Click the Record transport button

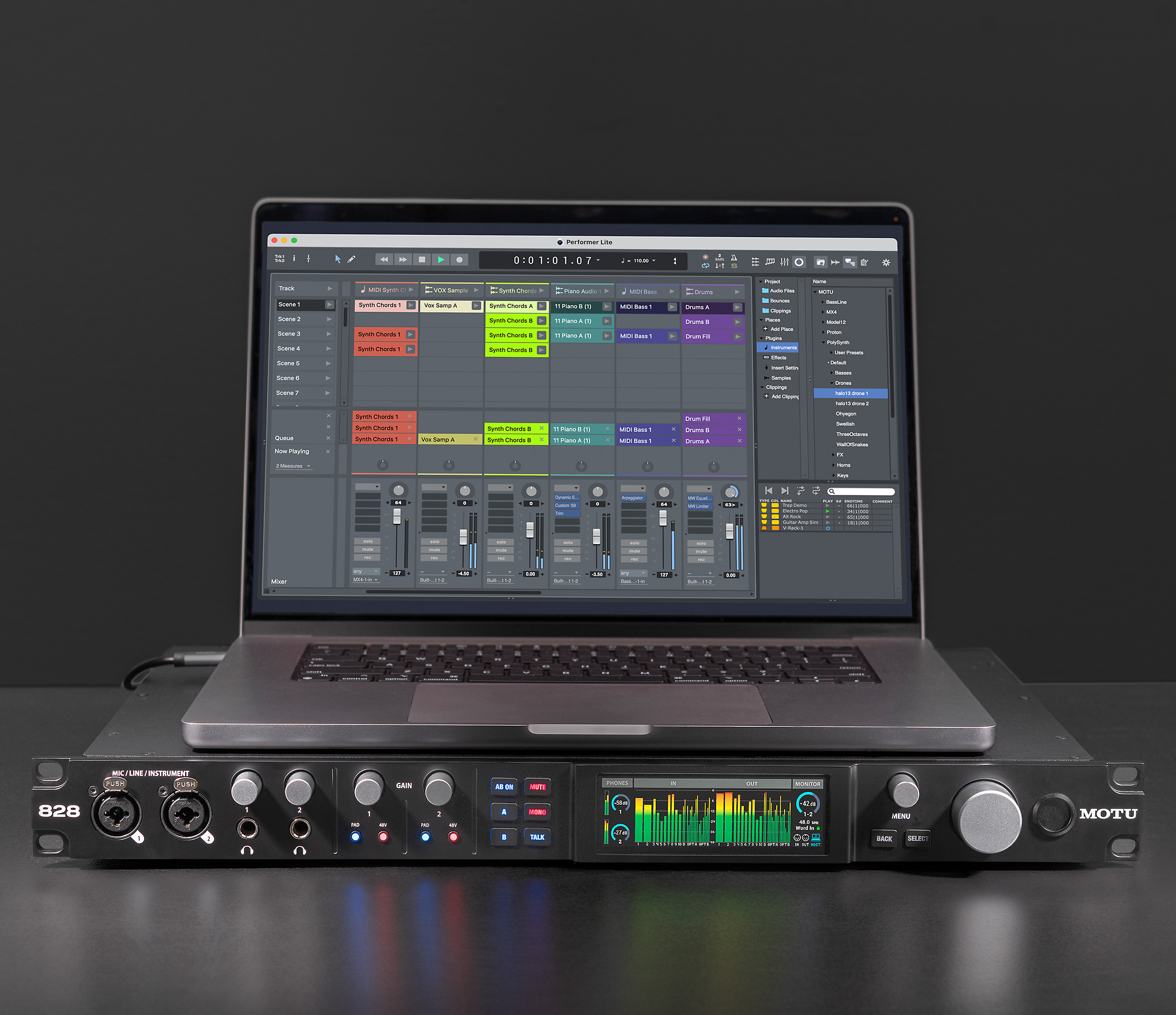[459, 260]
